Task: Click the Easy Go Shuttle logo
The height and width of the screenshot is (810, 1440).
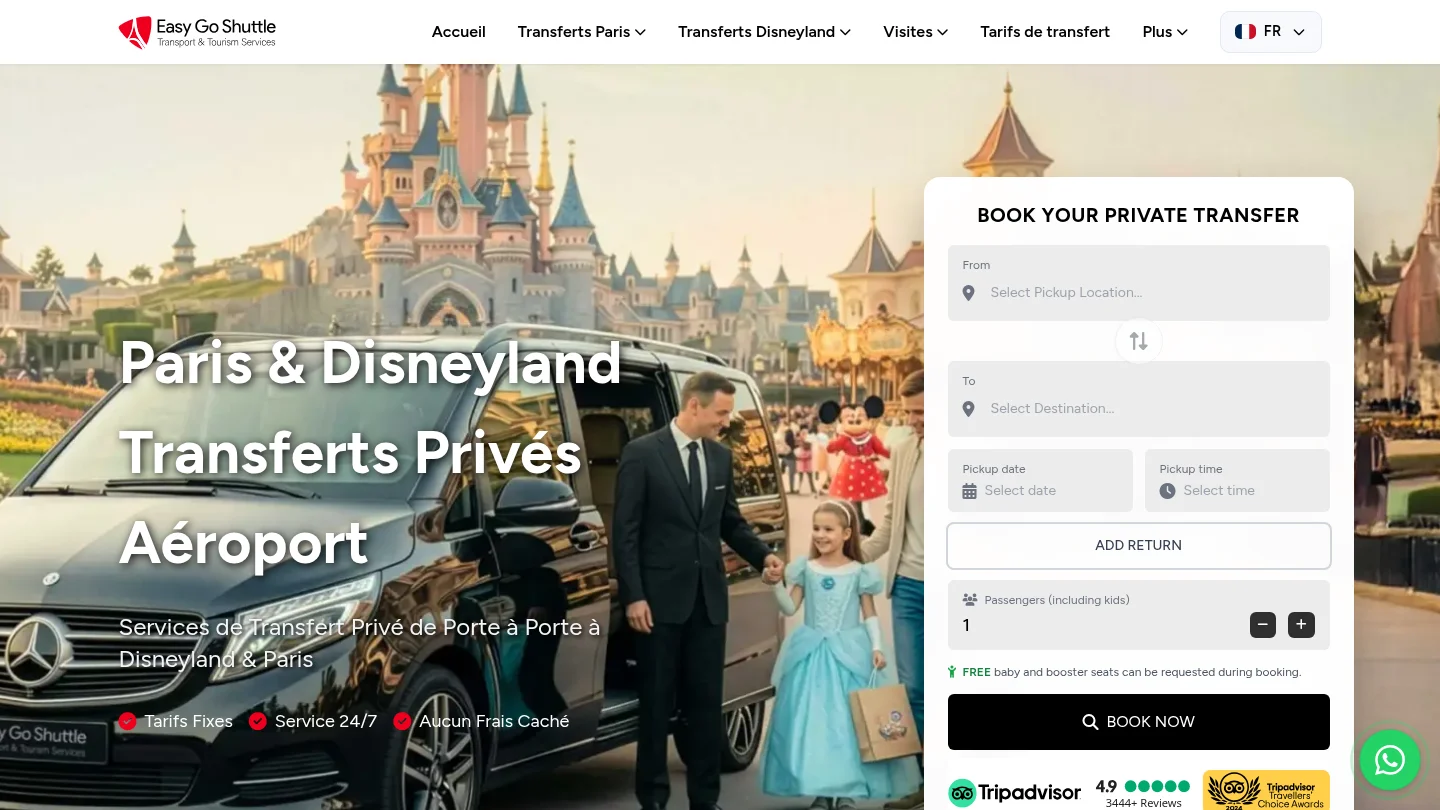Action: (197, 32)
